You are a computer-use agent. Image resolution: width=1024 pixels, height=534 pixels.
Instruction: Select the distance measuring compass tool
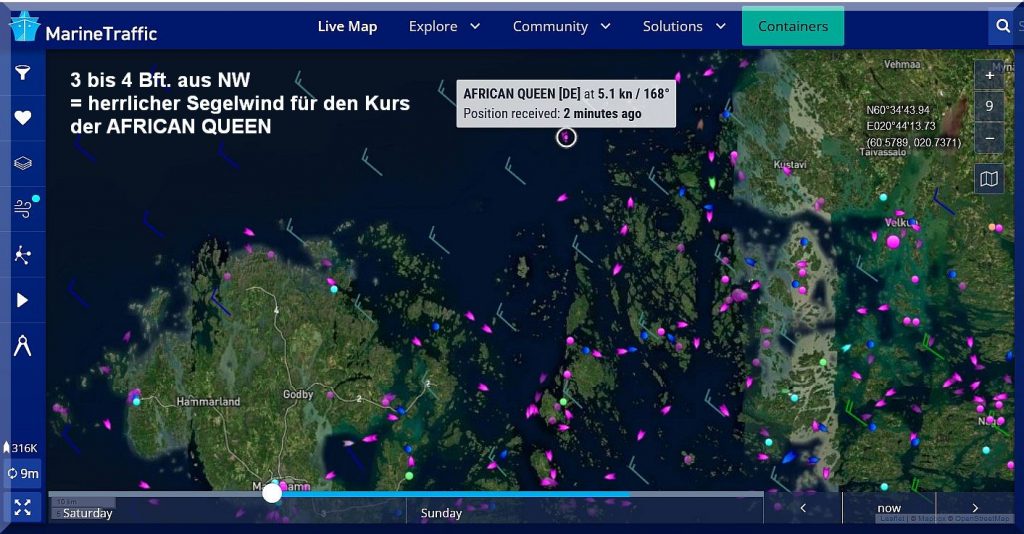22,346
